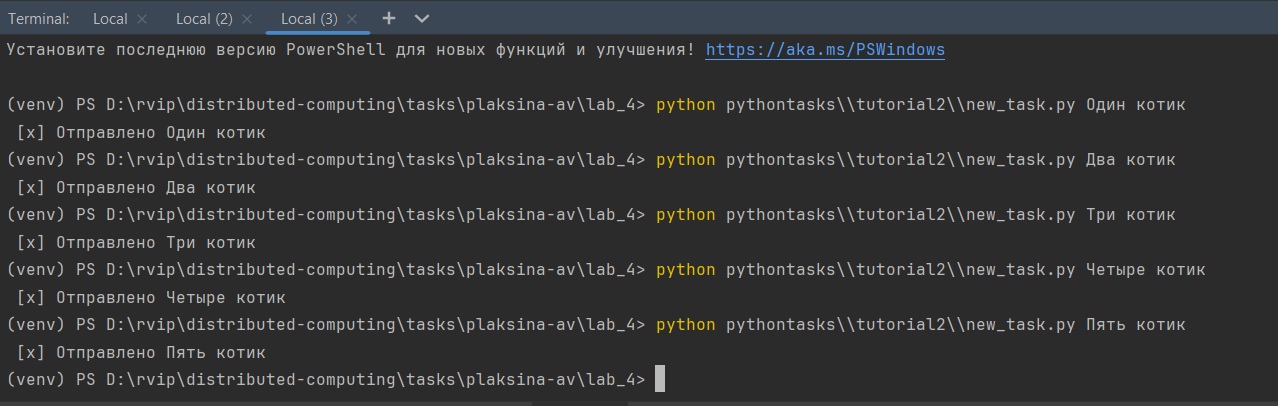
Task: Close the Local (2) terminal tab
Action: pos(246,19)
